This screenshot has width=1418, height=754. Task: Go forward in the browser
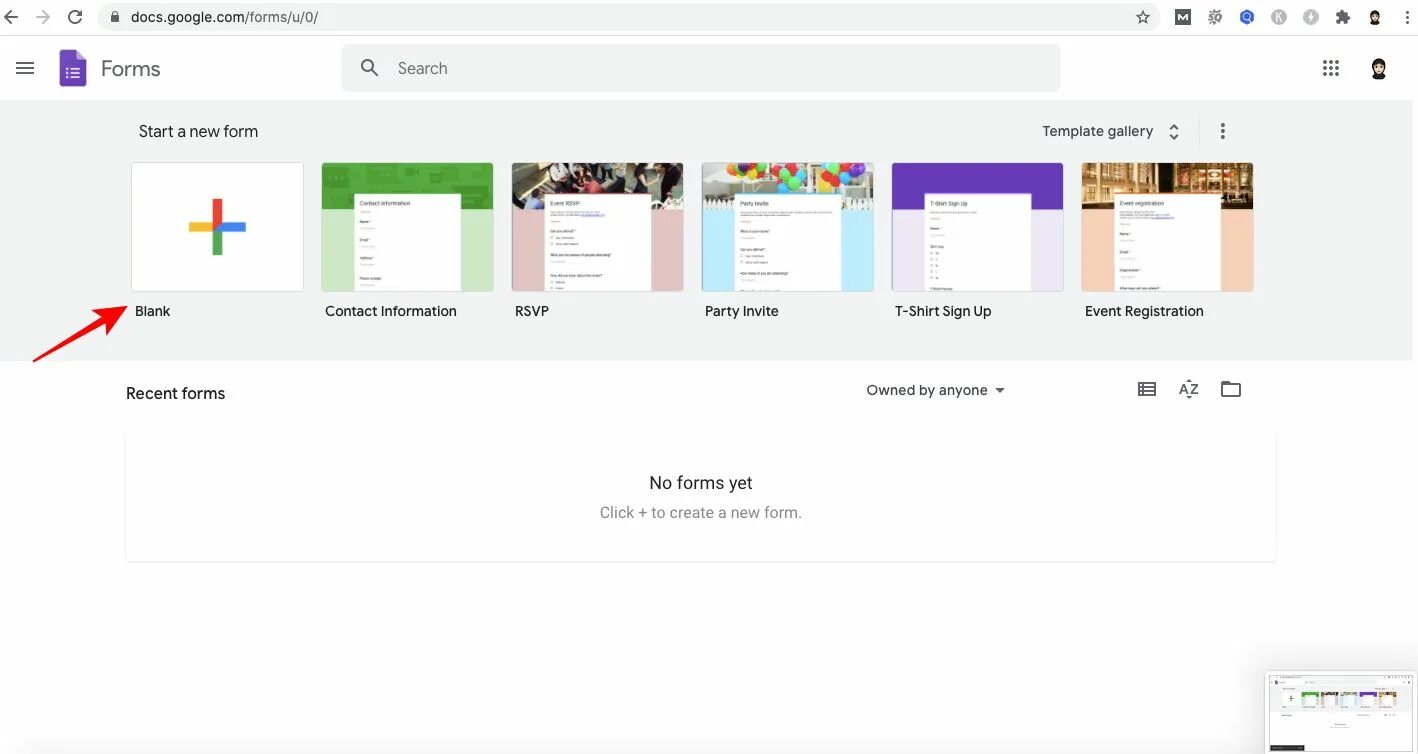pyautogui.click(x=42, y=17)
